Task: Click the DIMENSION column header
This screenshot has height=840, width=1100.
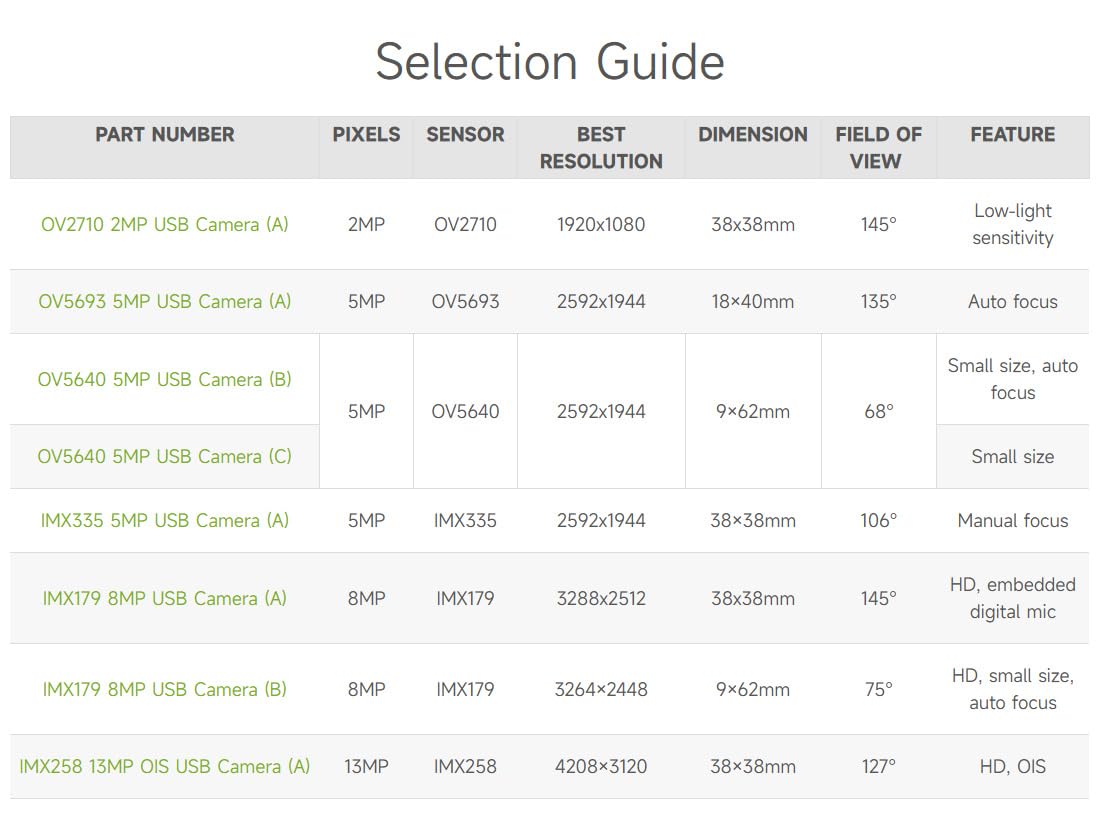Action: [753, 135]
